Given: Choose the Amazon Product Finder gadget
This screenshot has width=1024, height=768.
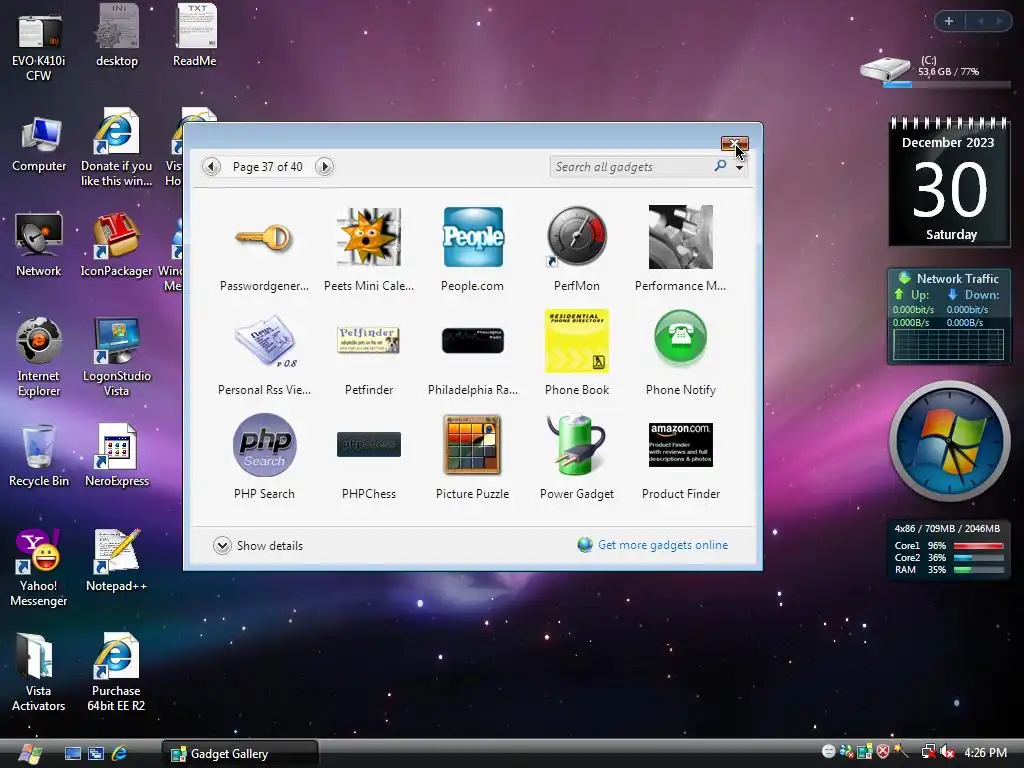Looking at the screenshot, I should [680, 445].
